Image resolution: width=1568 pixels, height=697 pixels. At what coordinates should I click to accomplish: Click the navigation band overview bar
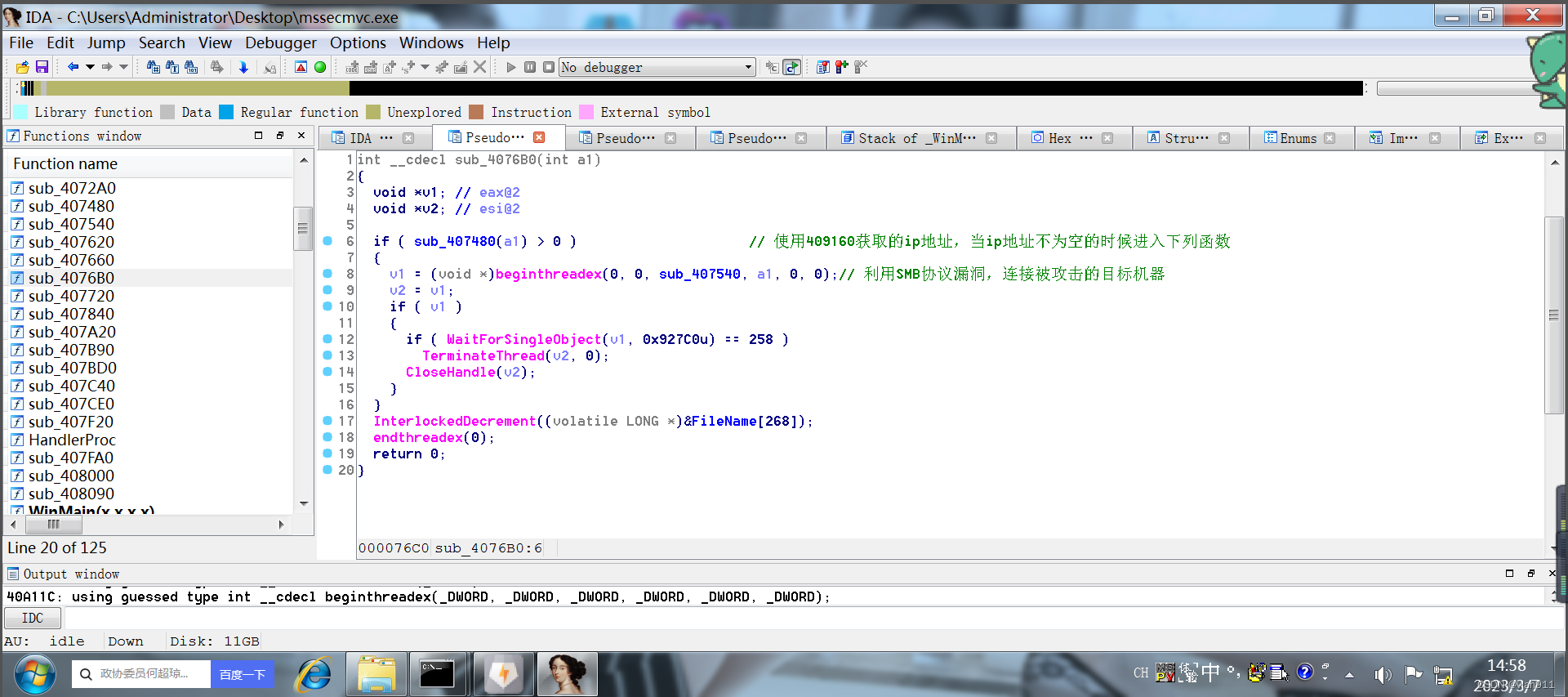690,87
